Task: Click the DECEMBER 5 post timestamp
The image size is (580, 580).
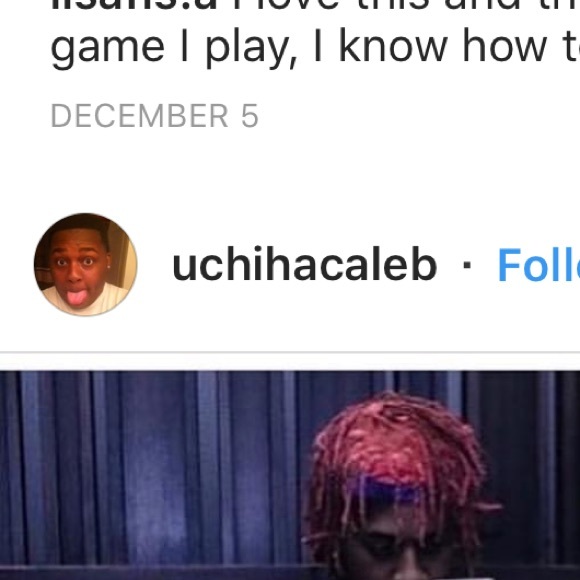Action: [x=155, y=116]
